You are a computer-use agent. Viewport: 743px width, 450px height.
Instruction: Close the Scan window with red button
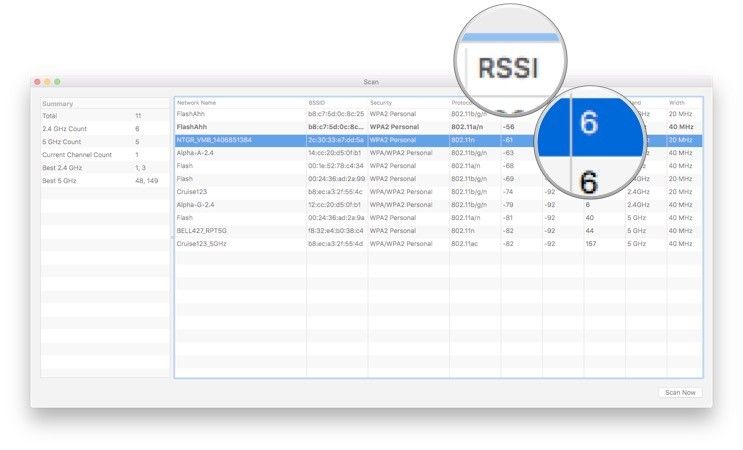tap(38, 81)
